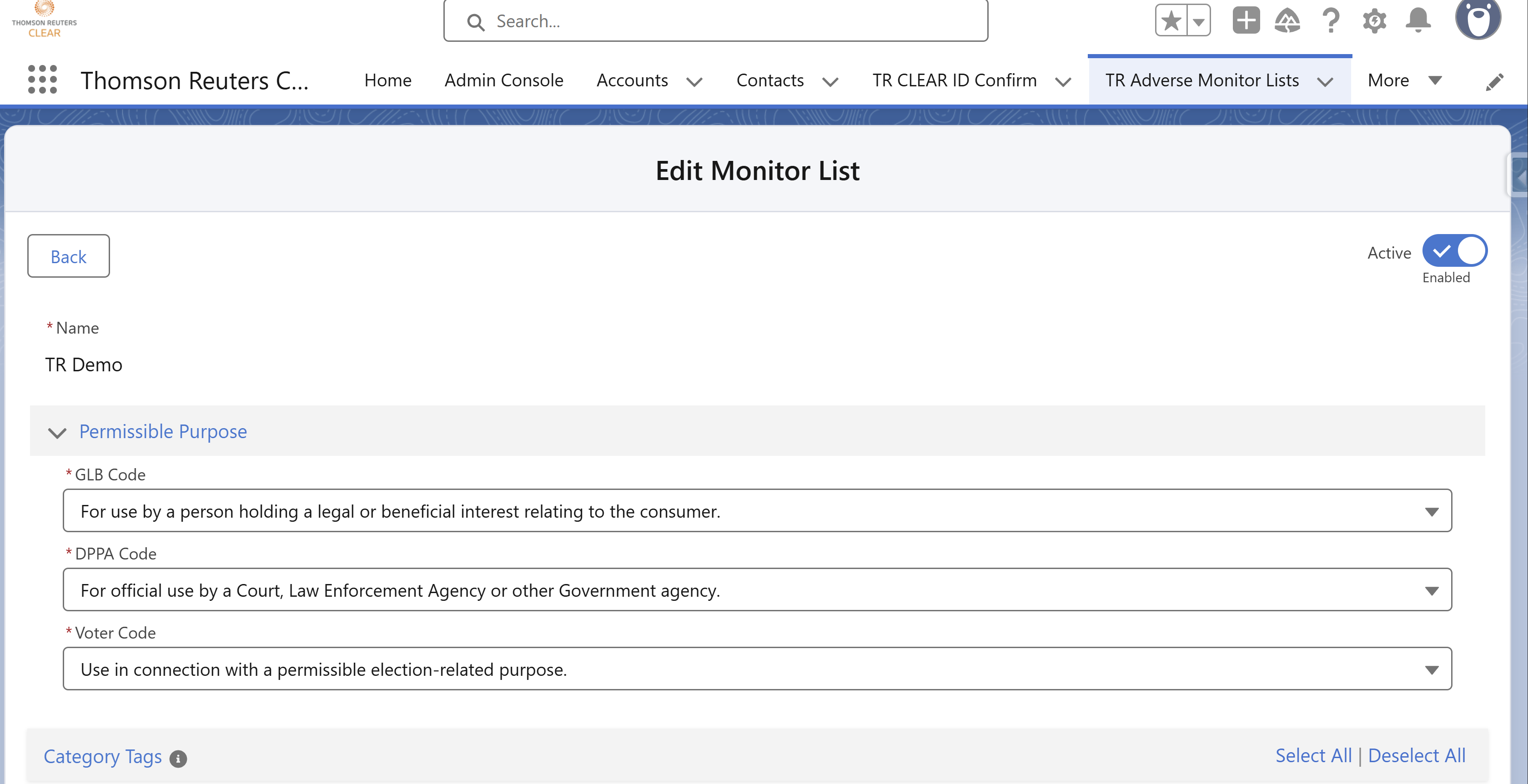Switch to the Accounts tab
This screenshot has width=1528, height=784.
coord(632,80)
